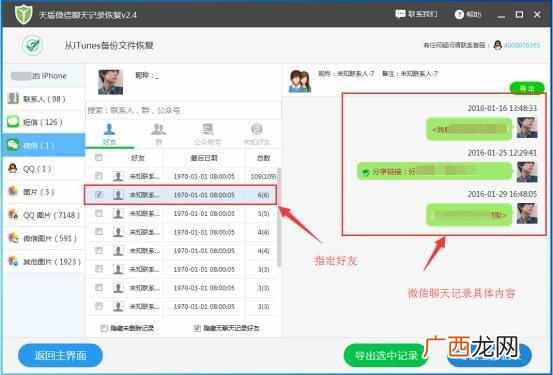Click the 2016-01-16 green message bubble
553x375 pixels.
469,129
